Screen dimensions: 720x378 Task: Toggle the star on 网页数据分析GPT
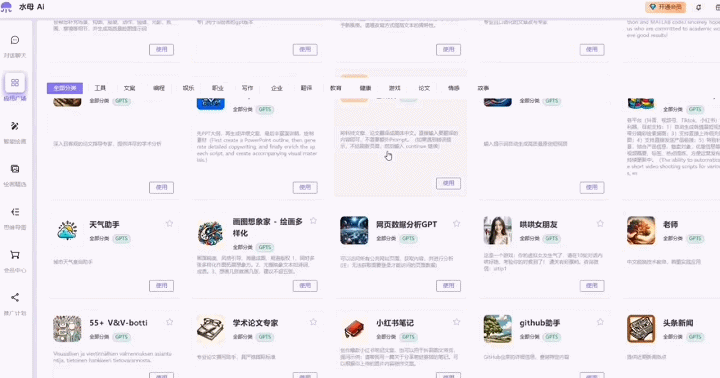pos(456,223)
